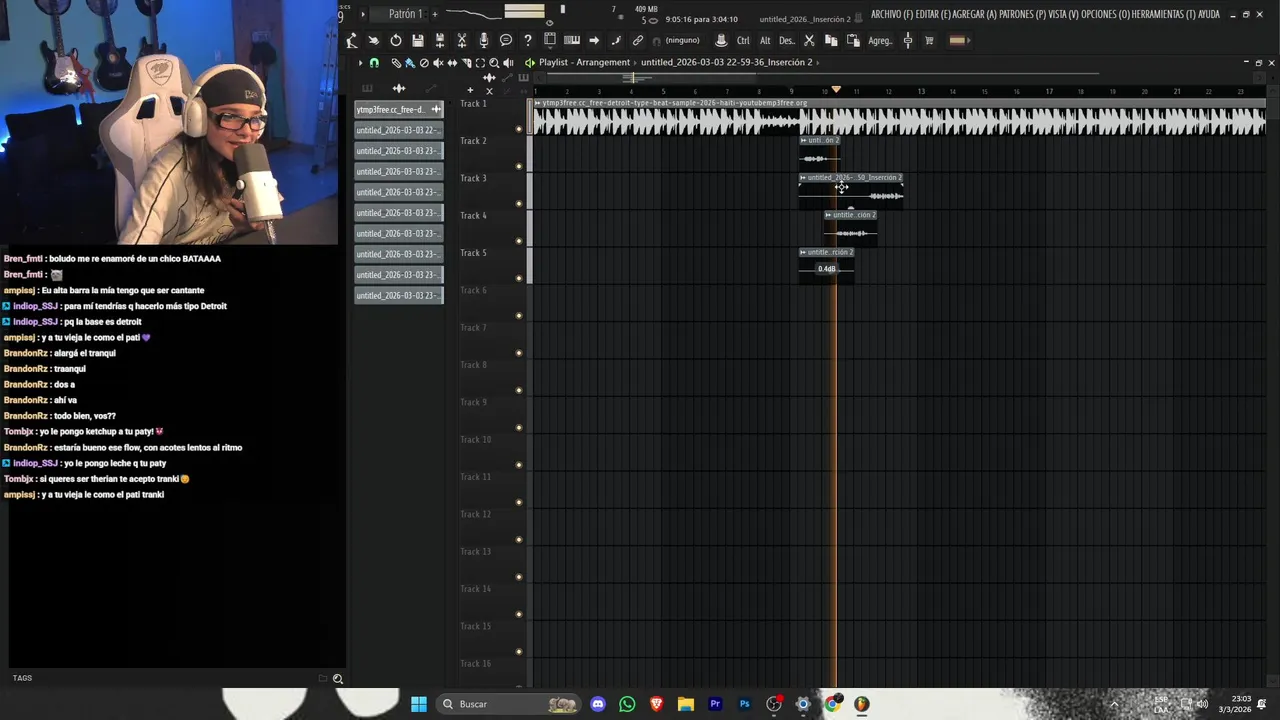Expand arrow left of Patrón 1
This screenshot has height=720, width=1280.
click(x=363, y=14)
